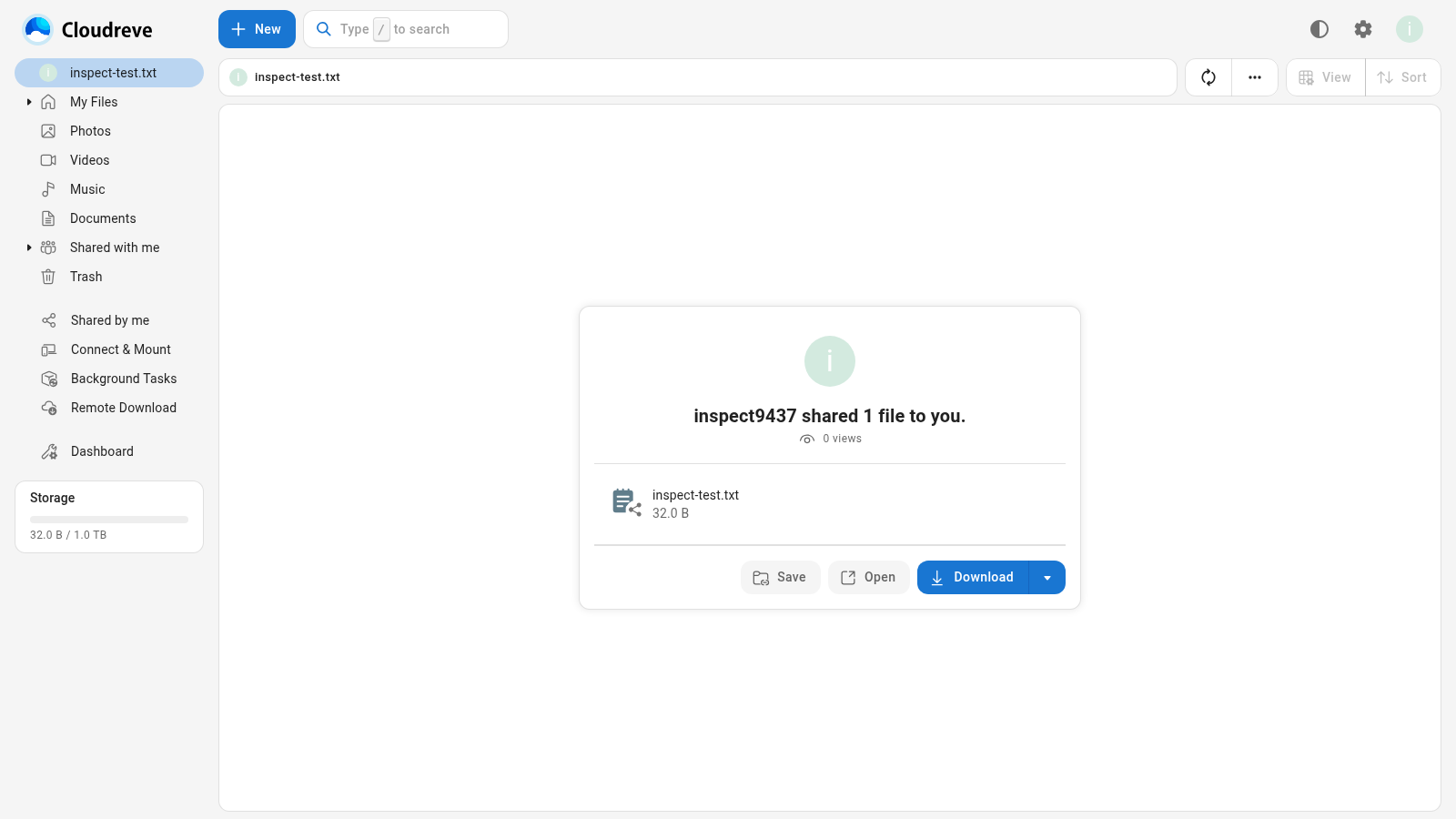Select the Videos icon in the sidebar
1456x819 pixels.
pyautogui.click(x=48, y=160)
